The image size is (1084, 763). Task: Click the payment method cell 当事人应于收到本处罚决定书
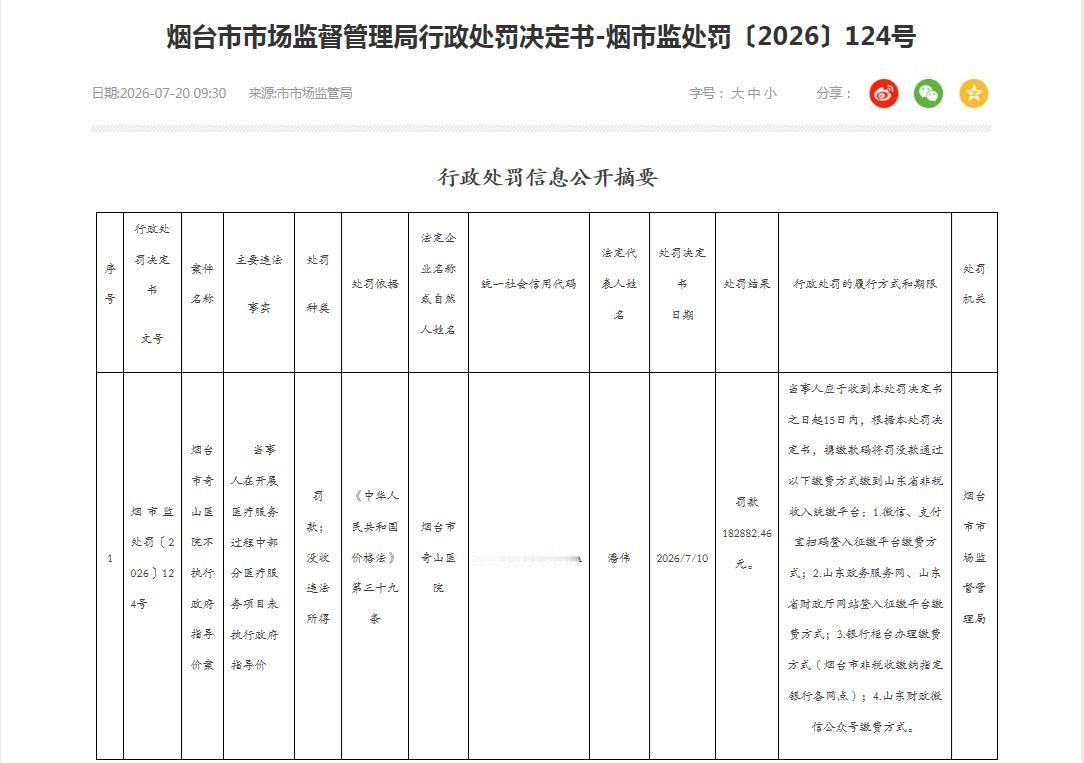point(865,565)
